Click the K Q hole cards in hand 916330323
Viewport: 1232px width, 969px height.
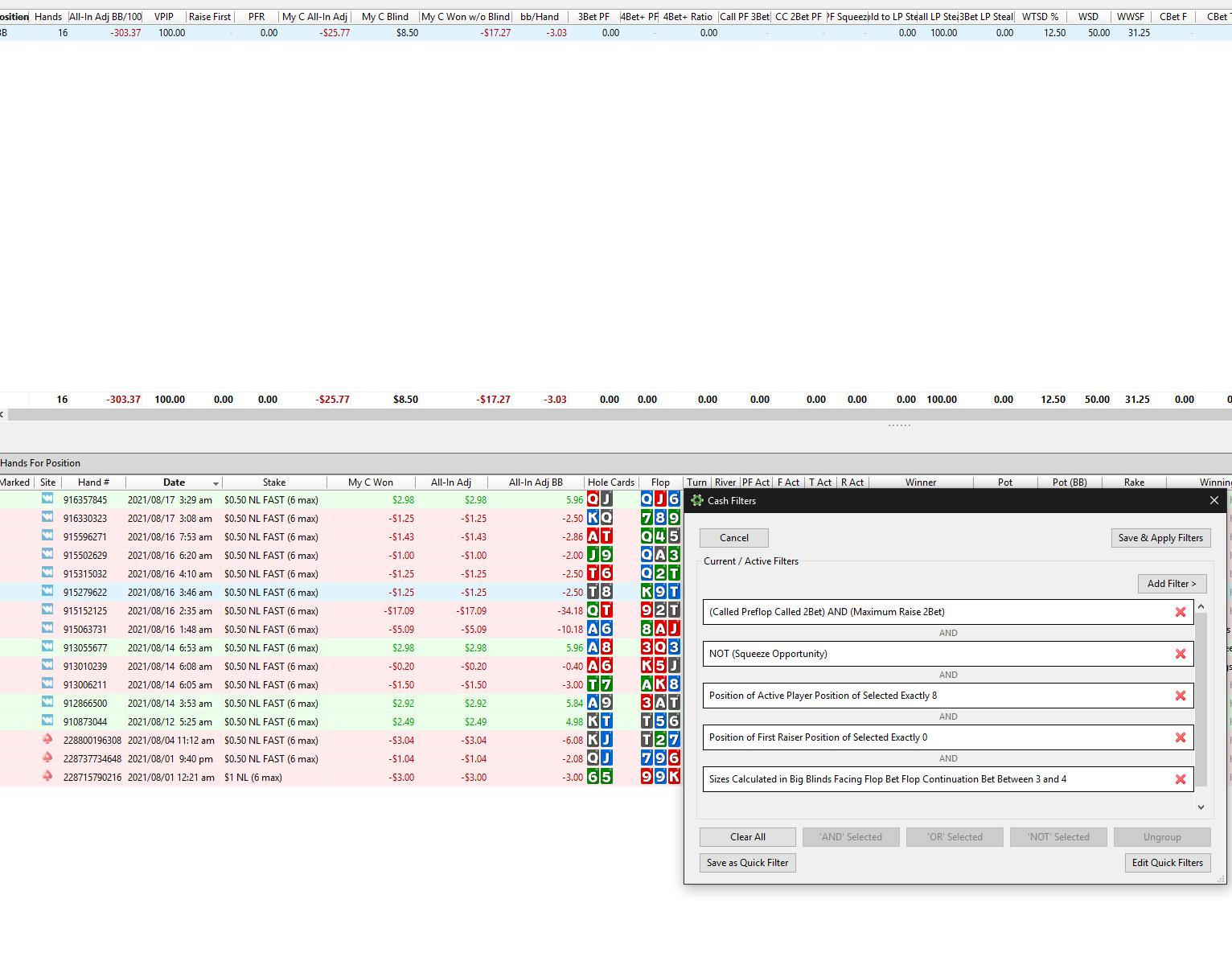(x=600, y=518)
